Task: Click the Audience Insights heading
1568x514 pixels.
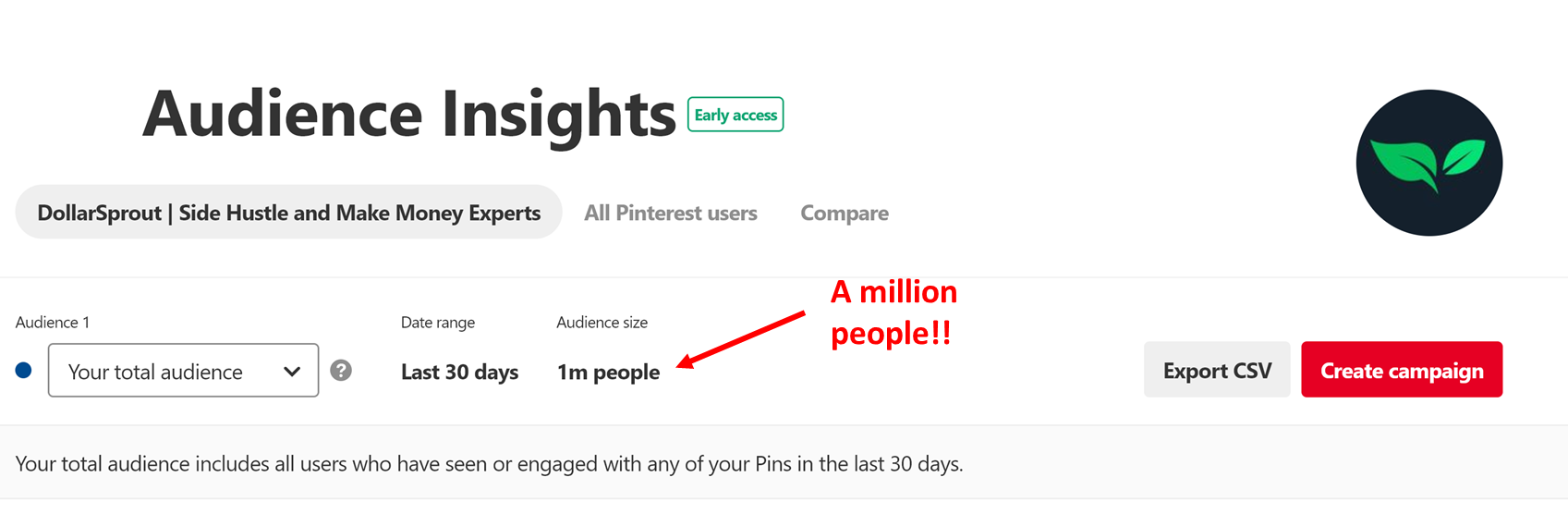Action: click(x=409, y=114)
